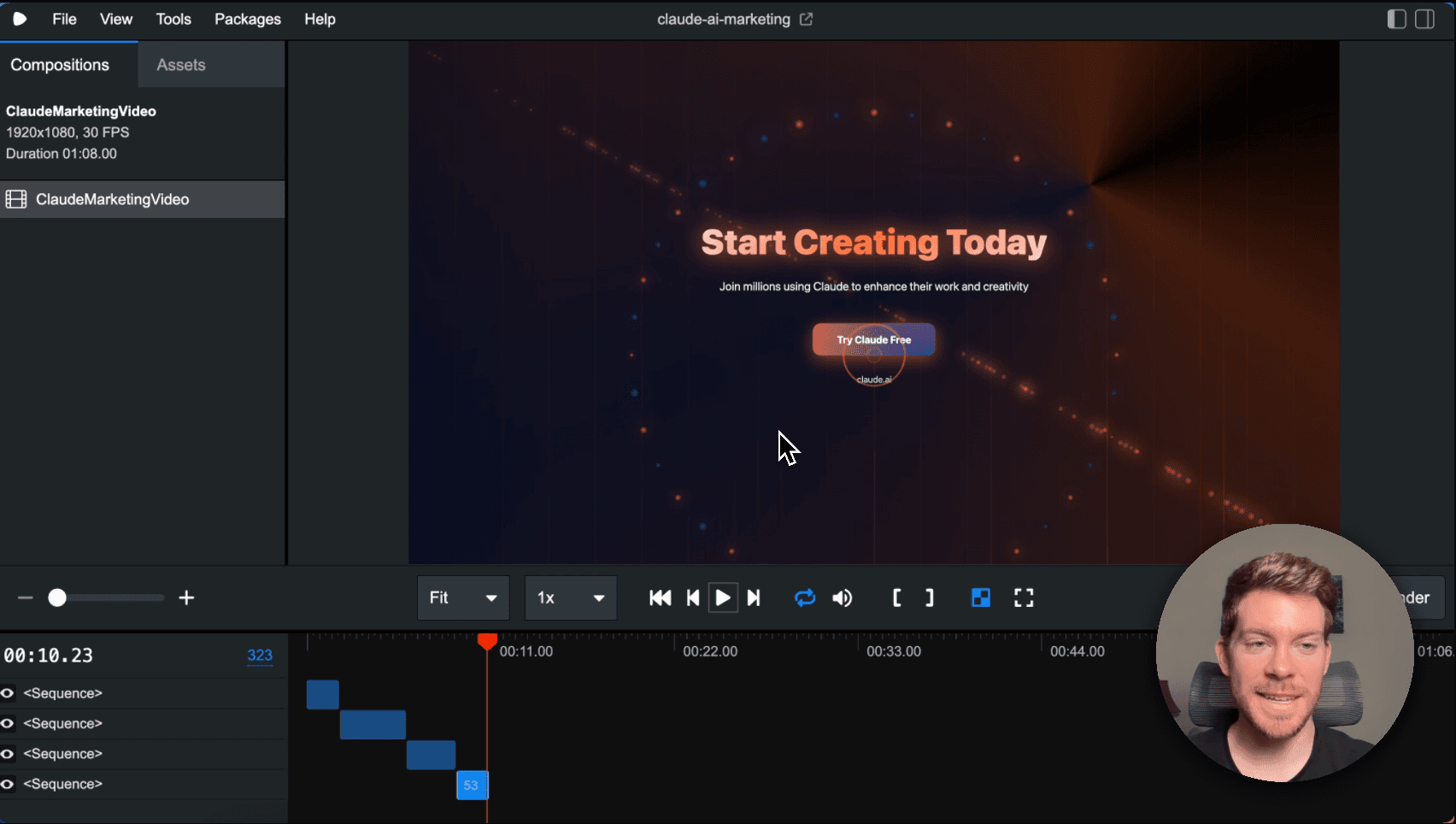Click the red playhead marker

click(x=487, y=641)
